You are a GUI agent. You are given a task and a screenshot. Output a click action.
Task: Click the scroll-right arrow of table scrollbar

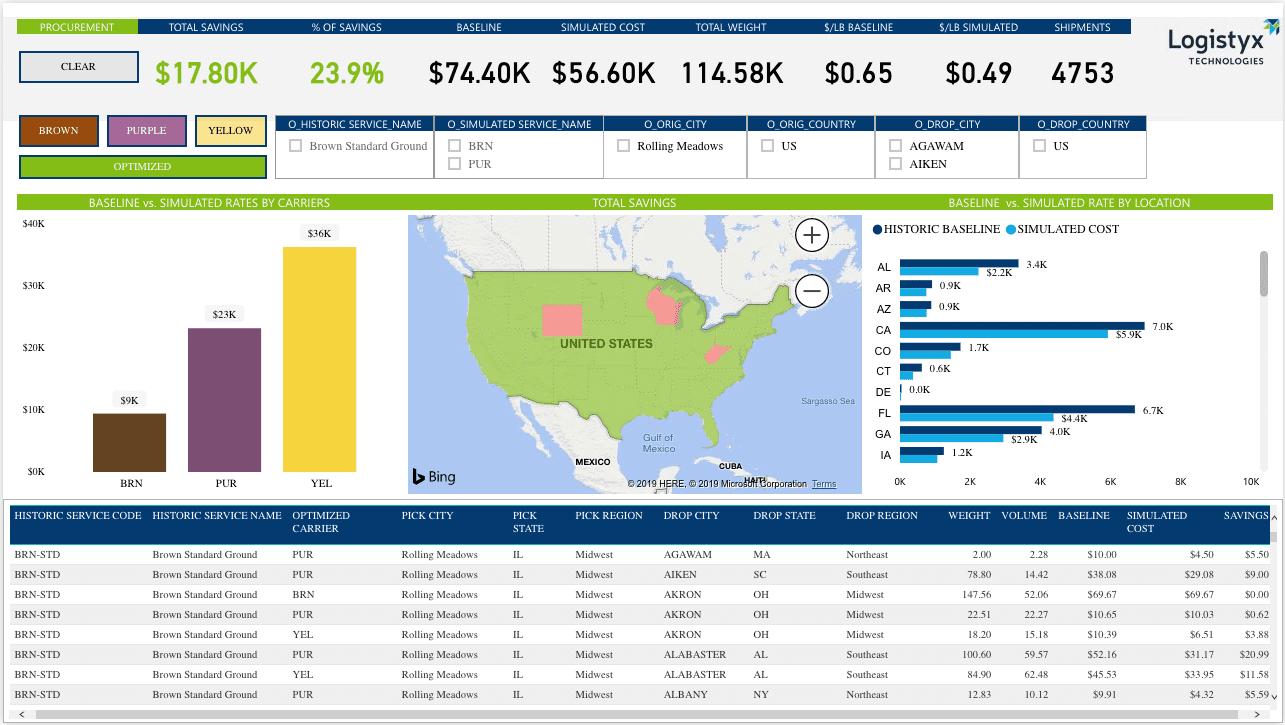point(1257,714)
